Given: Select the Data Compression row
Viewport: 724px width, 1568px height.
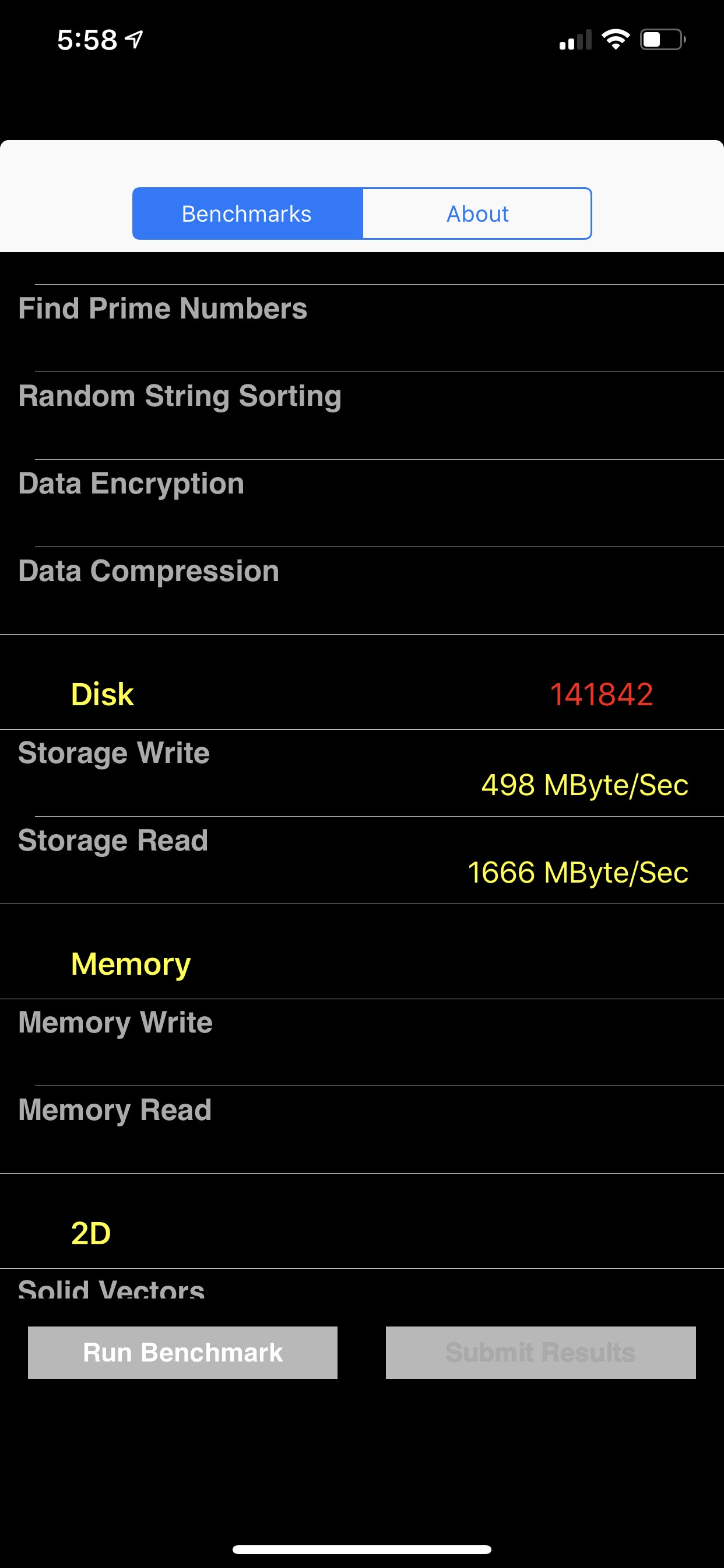Looking at the screenshot, I should [362, 591].
